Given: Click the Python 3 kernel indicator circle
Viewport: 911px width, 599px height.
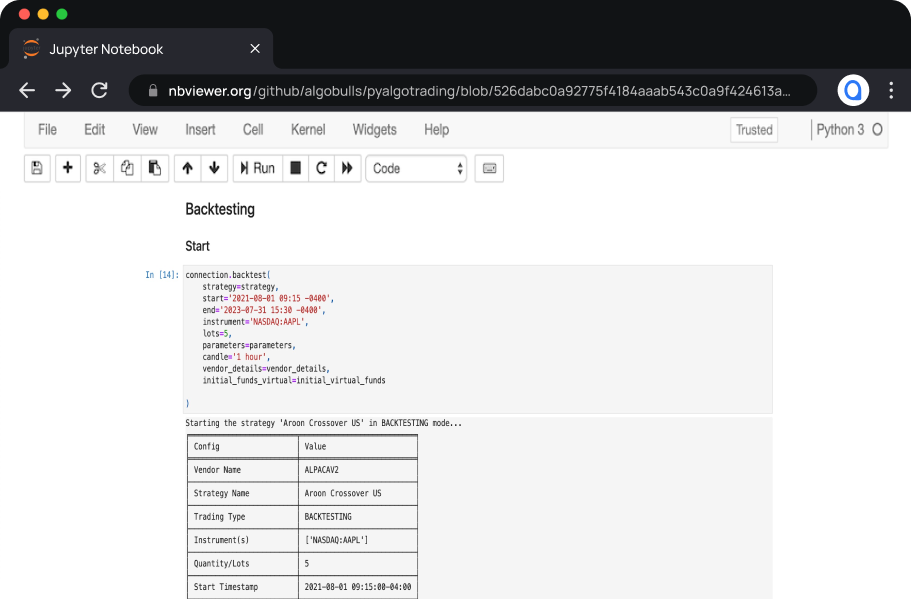Looking at the screenshot, I should pos(877,130).
